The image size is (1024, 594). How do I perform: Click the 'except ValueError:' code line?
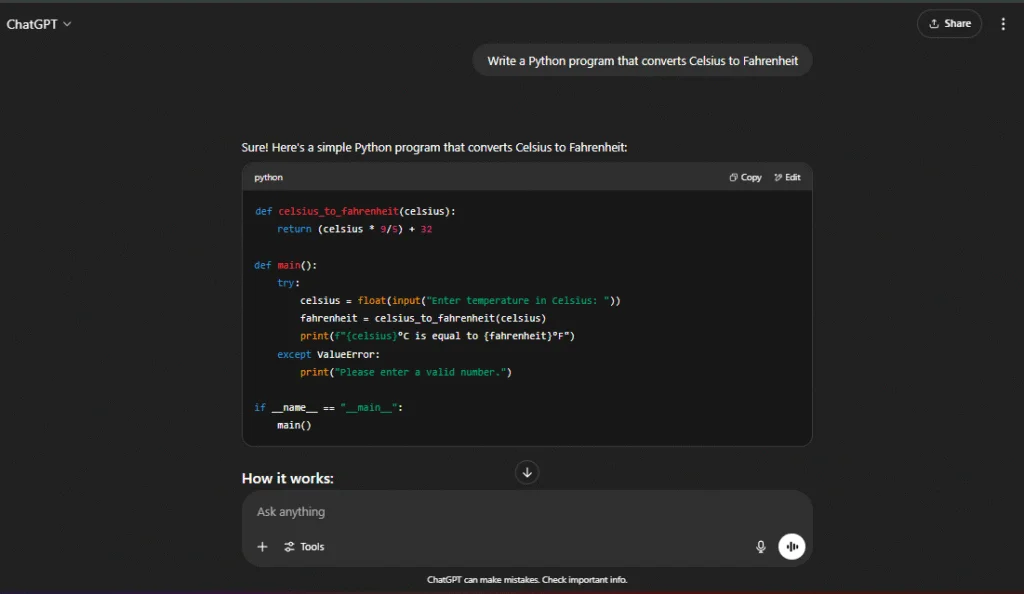328,354
